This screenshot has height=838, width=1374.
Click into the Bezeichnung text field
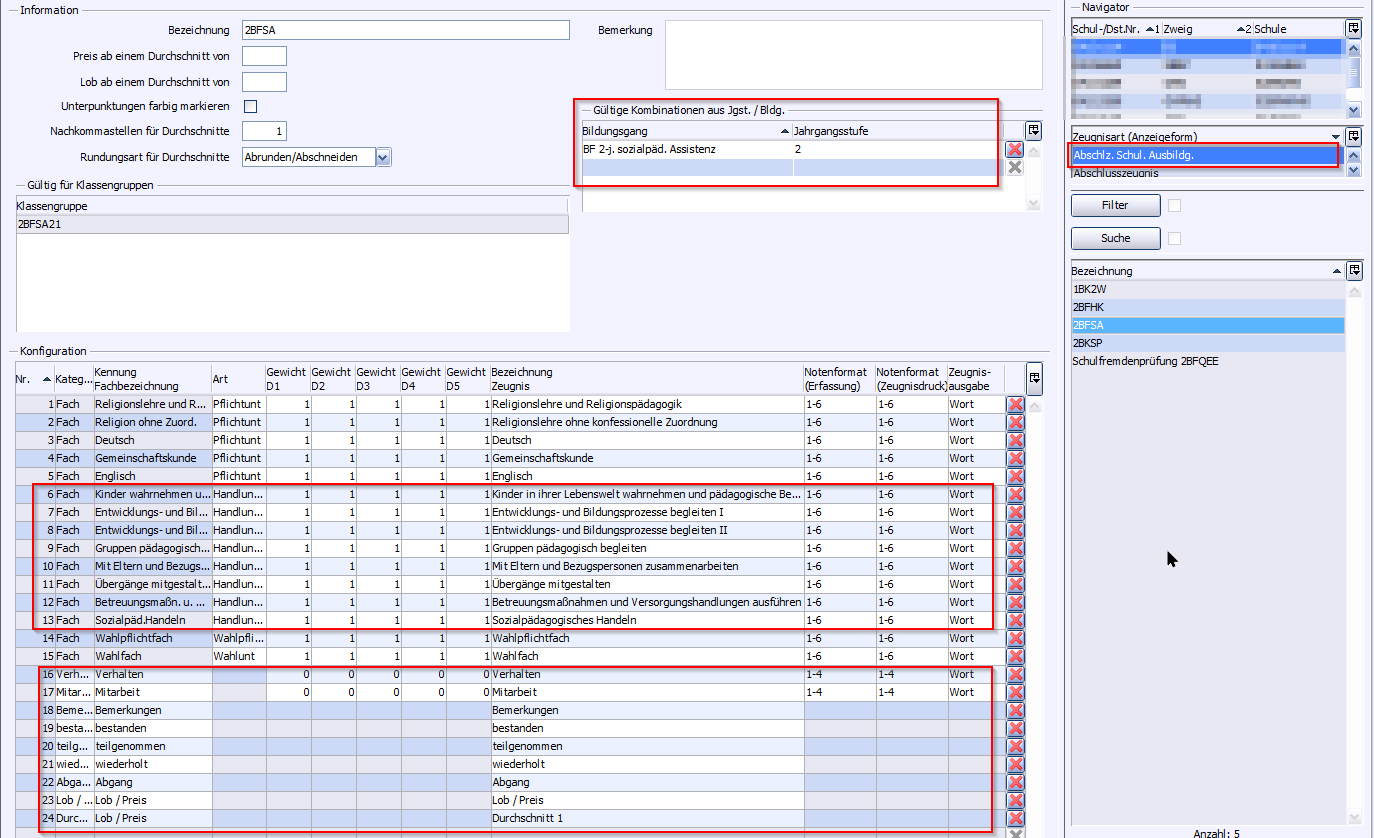click(x=405, y=30)
